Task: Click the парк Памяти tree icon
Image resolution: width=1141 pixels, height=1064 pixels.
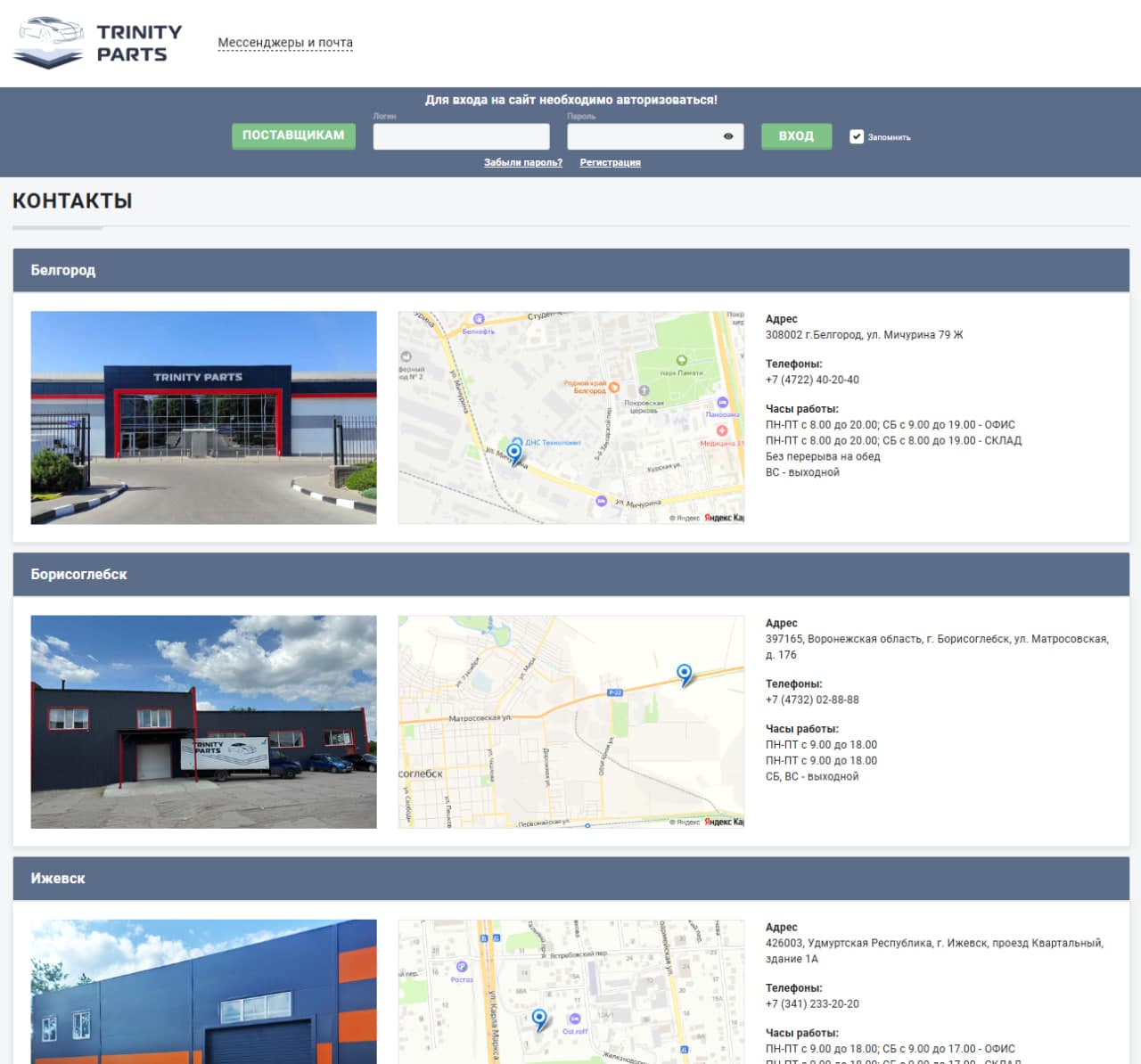Action: [x=682, y=360]
